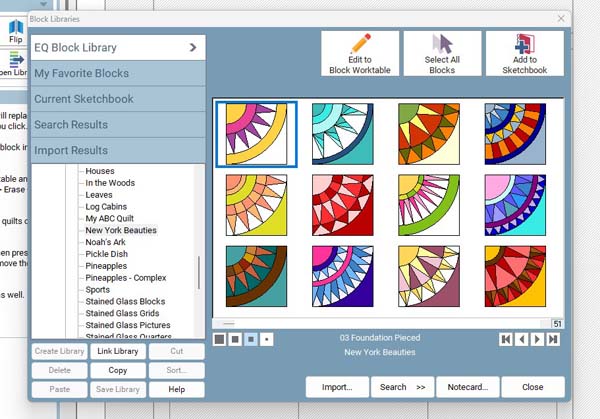Select peach sunburst block with yellow corner
Screen dimensions: 600x419
(256, 205)
